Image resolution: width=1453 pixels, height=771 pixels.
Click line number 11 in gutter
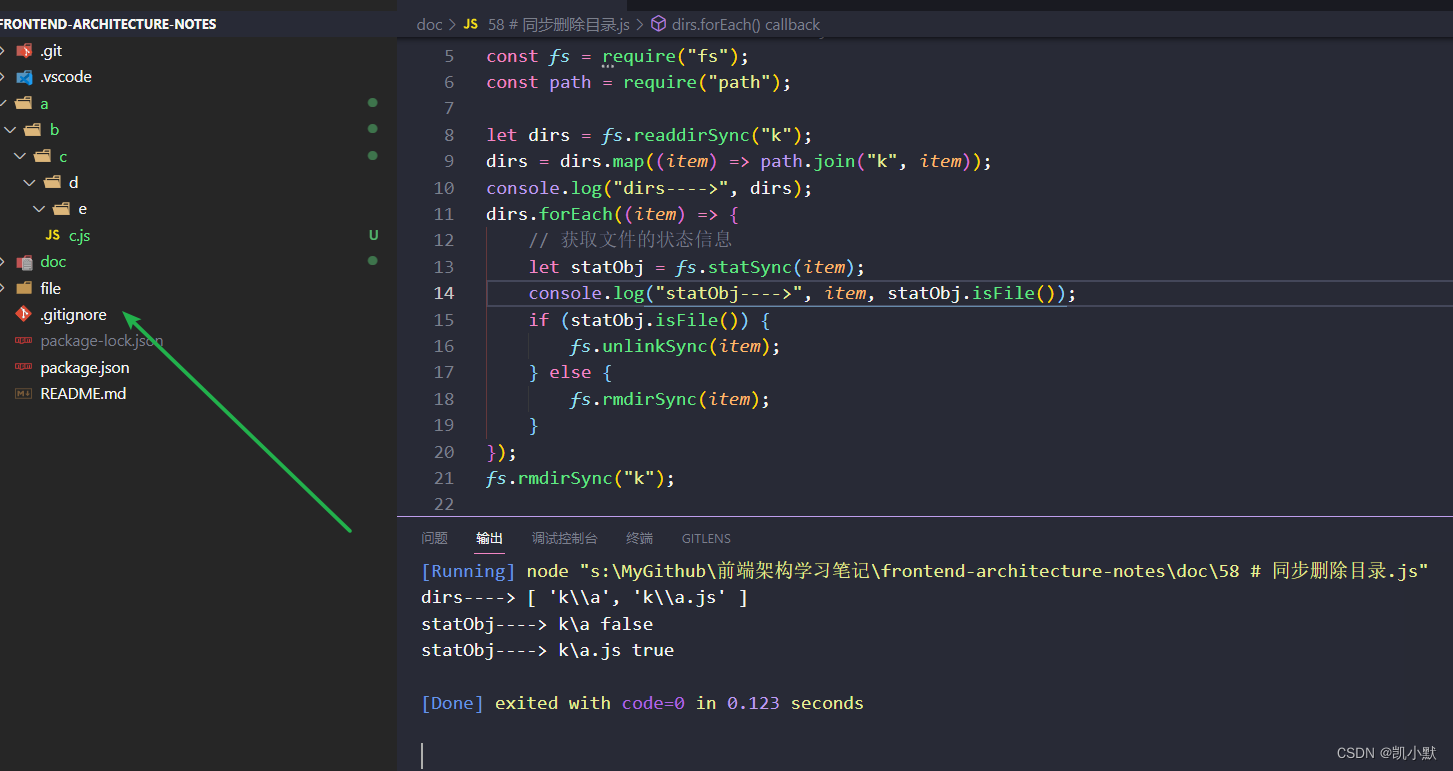(444, 214)
